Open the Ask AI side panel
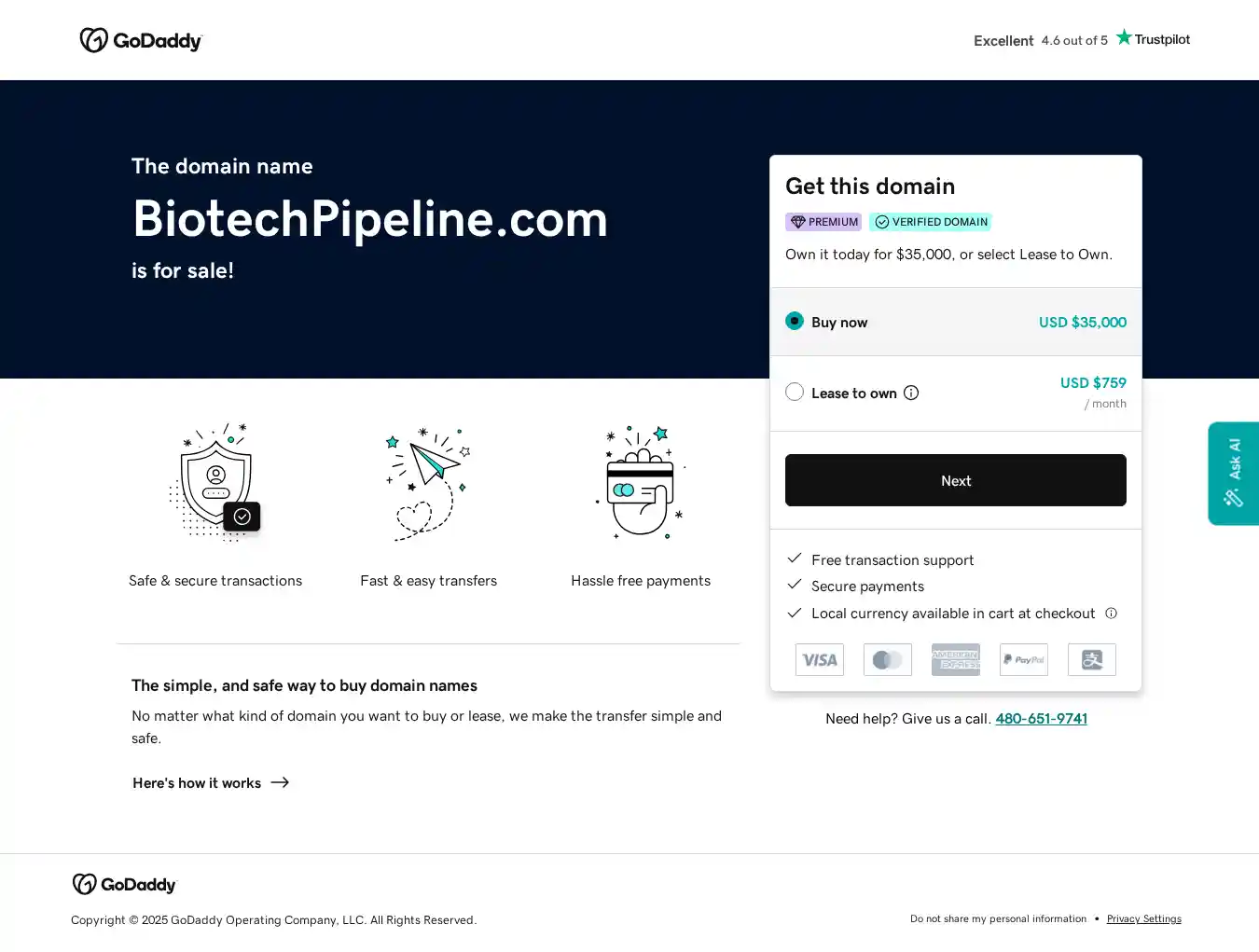1259x952 pixels. click(x=1233, y=474)
